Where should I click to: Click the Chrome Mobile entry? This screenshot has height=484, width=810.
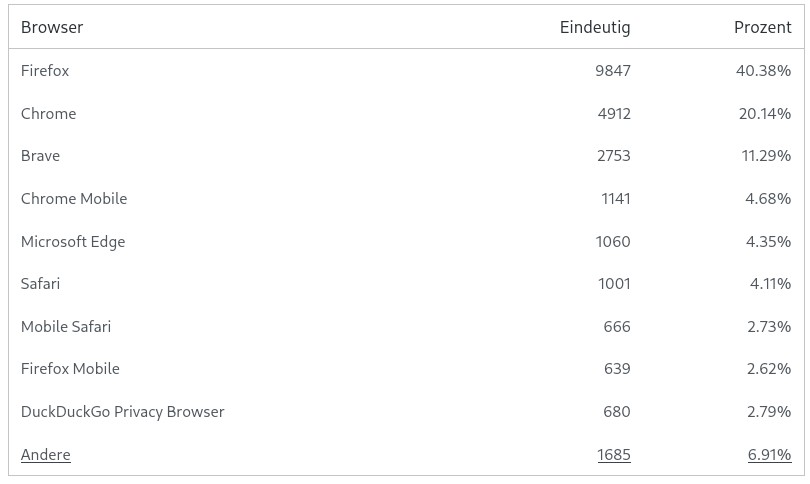pos(74,199)
